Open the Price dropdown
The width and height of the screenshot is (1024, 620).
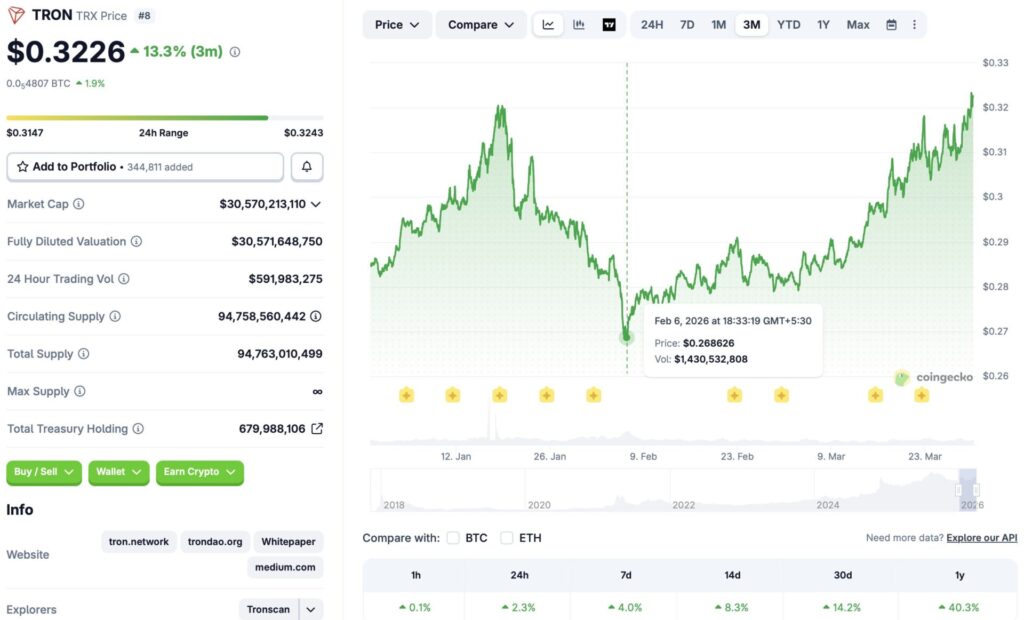click(x=396, y=24)
